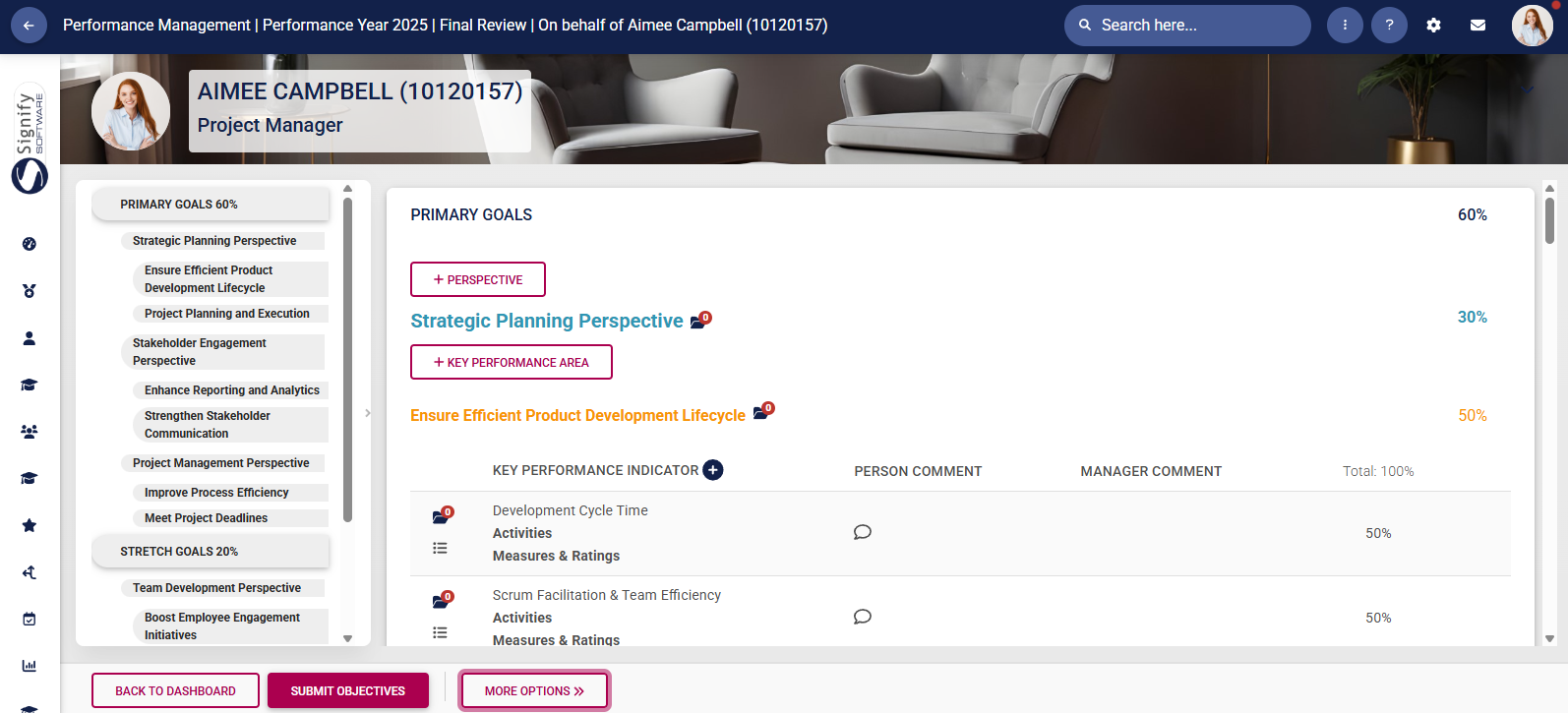Click the goals navigation panel scrollbar

coord(347,359)
